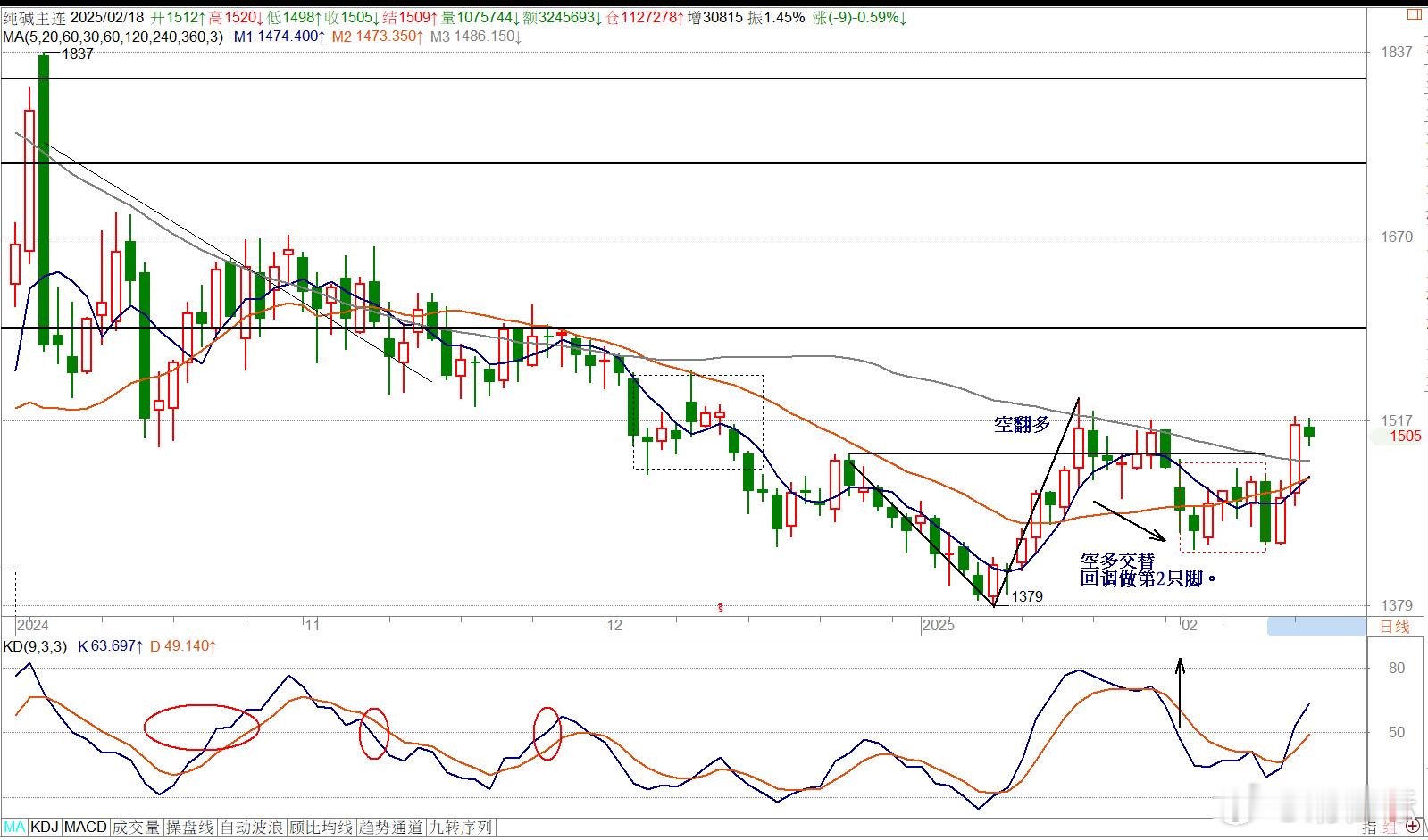This screenshot has width=1428, height=840.
Task: Toggle the side panel layout icon
Action: 1414,15
